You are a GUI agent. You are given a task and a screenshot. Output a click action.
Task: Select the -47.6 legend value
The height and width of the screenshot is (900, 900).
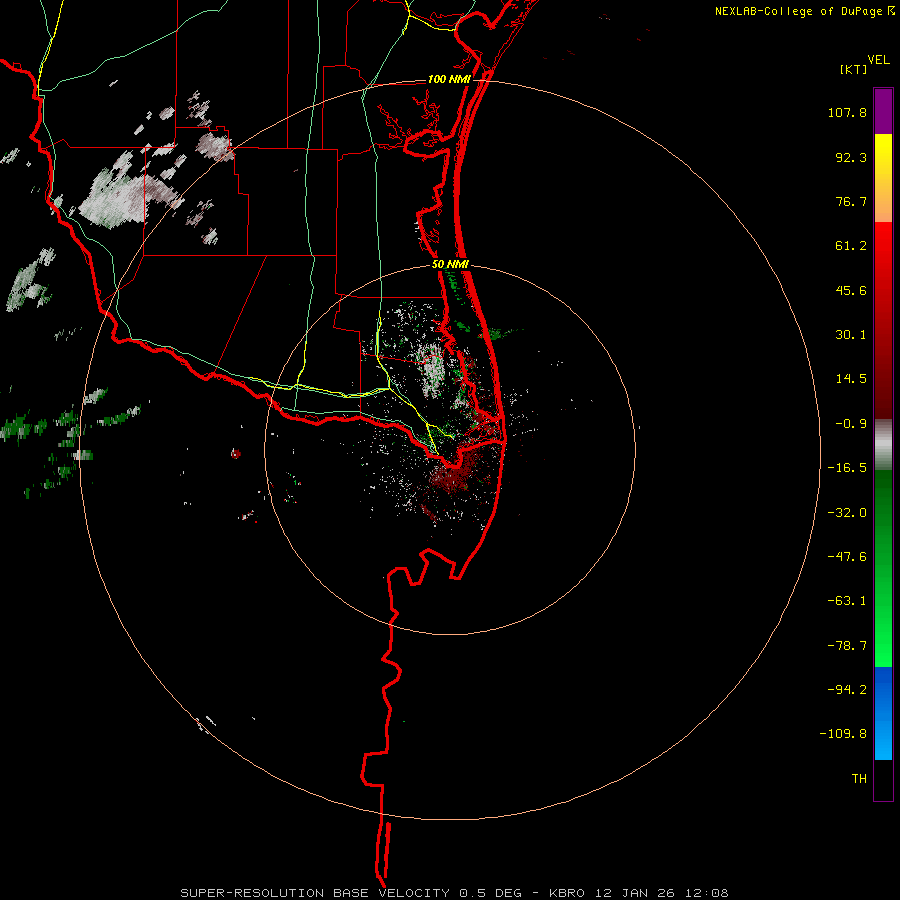tap(847, 557)
